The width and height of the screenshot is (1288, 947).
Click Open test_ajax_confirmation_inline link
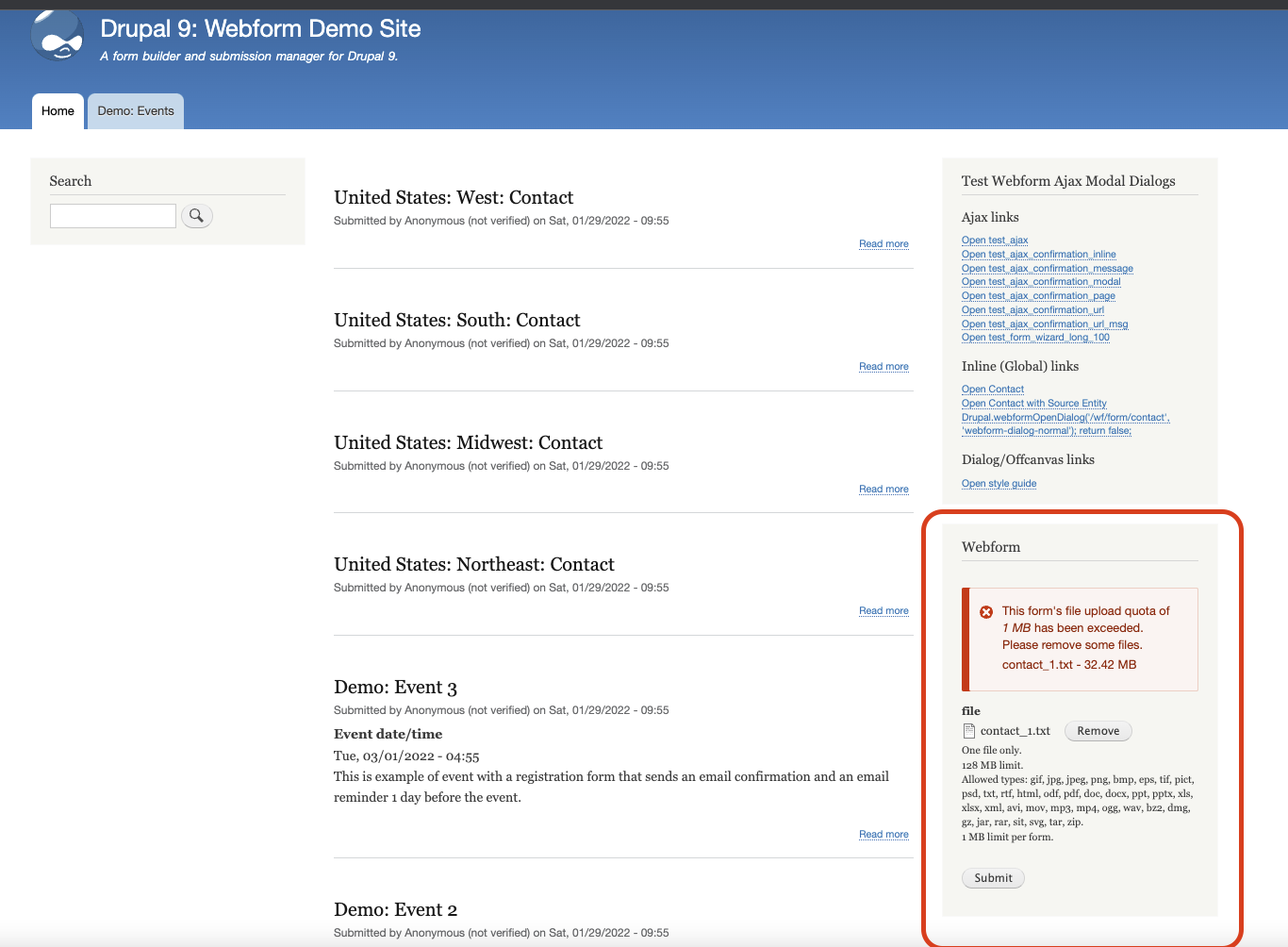[1039, 255]
